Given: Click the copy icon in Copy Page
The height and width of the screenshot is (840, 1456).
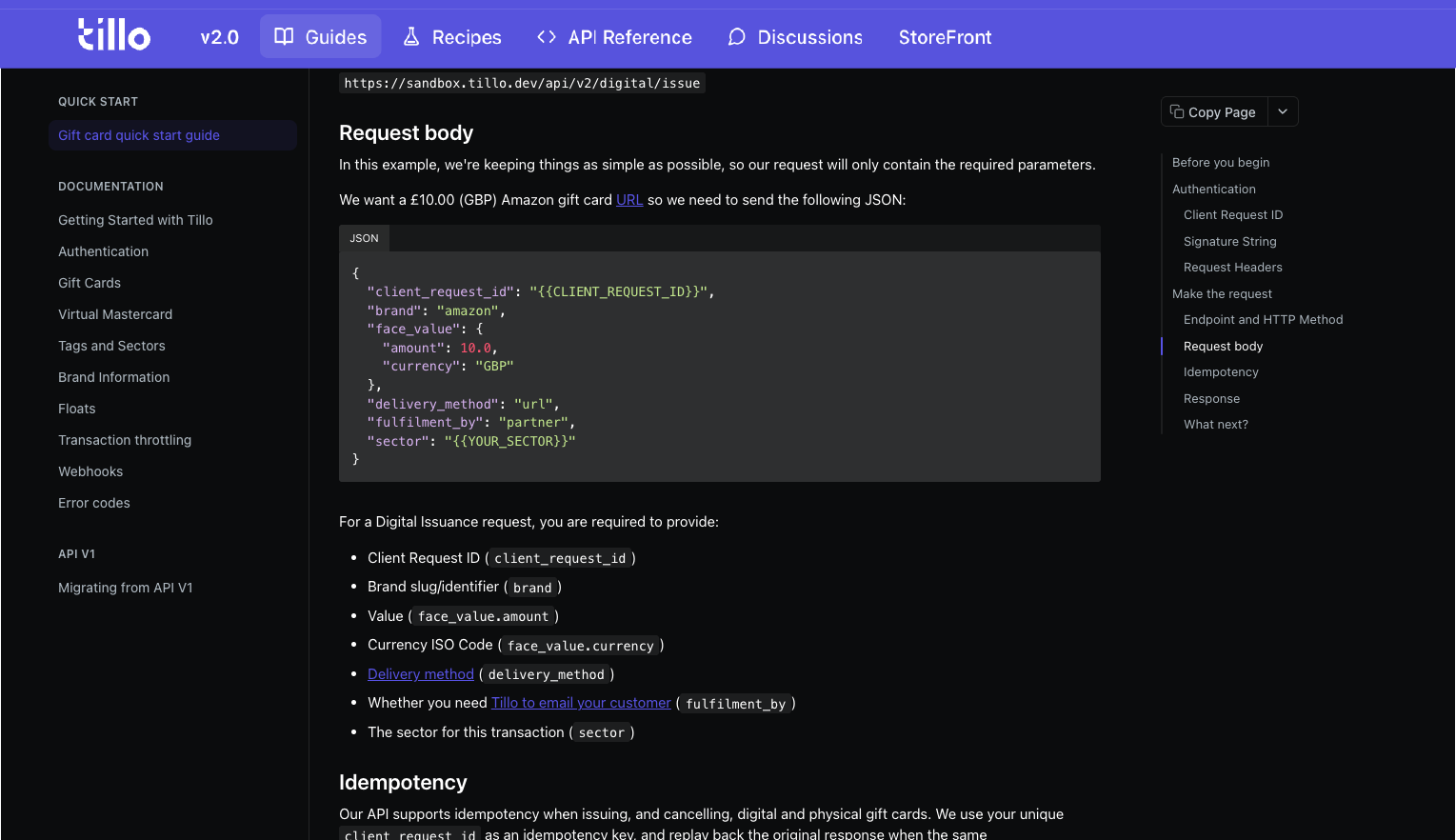Looking at the screenshot, I should coord(1177,111).
